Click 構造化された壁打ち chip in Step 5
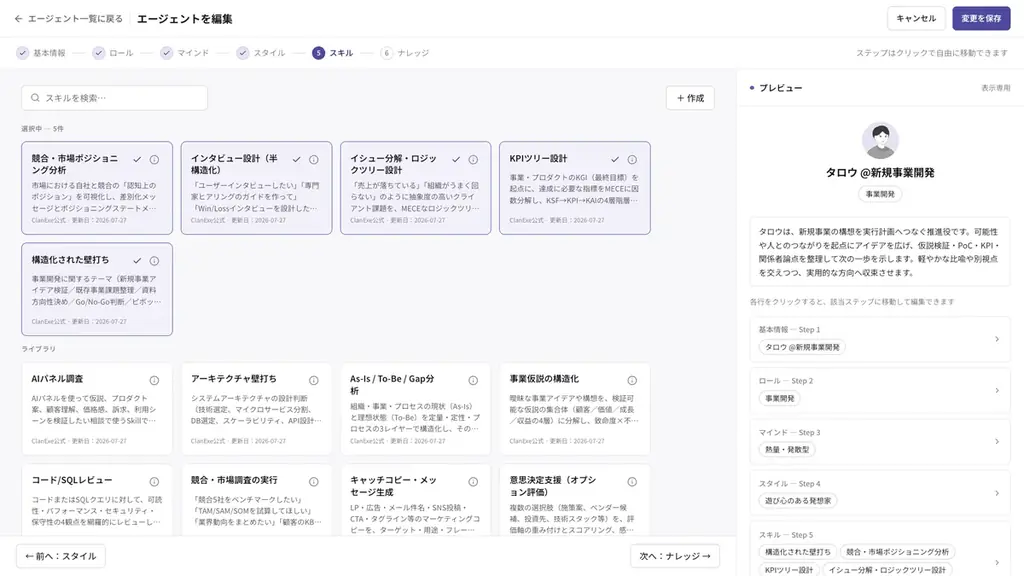The height and width of the screenshot is (576, 1024). (x=797, y=552)
